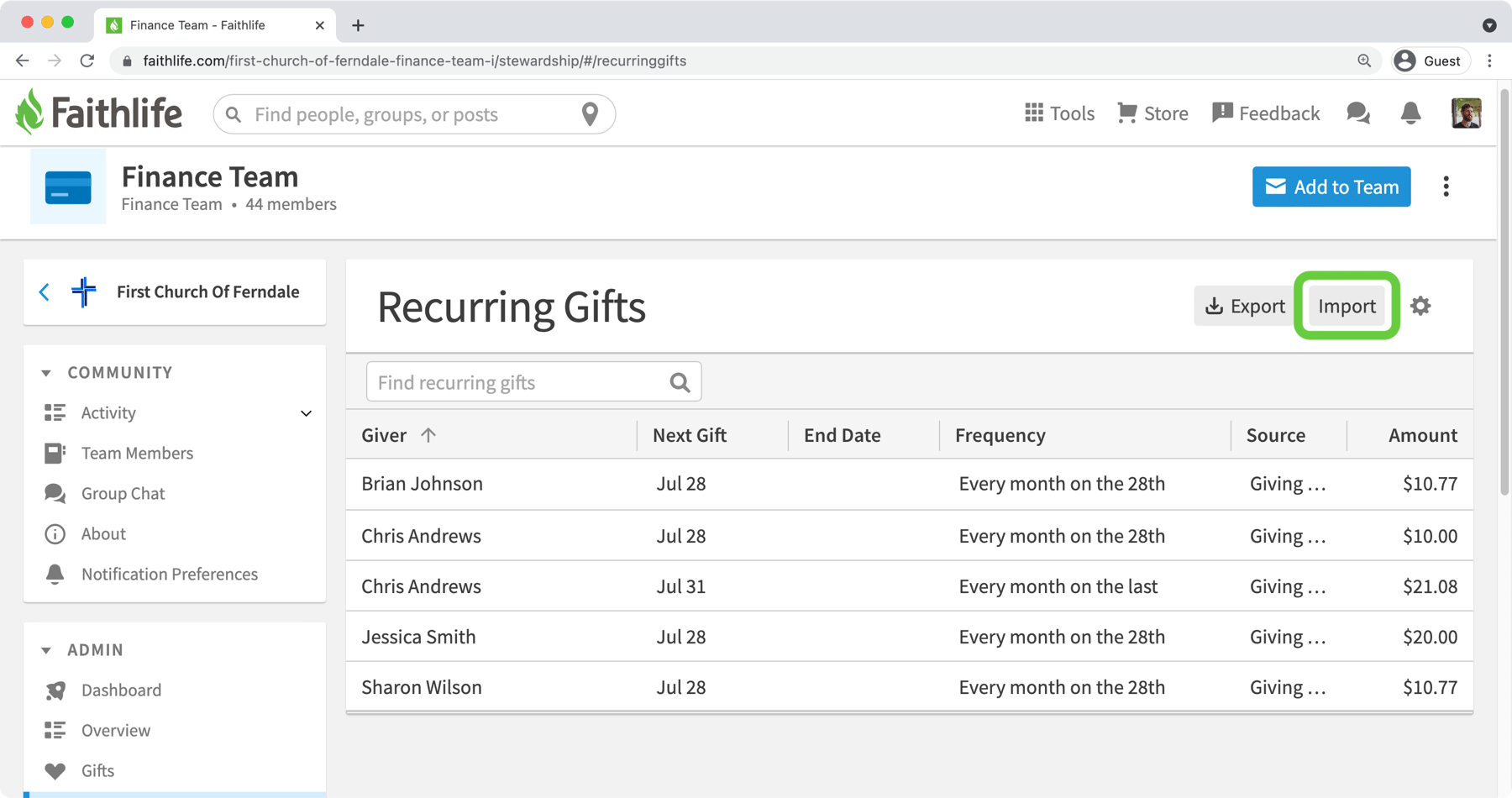Image resolution: width=1512 pixels, height=798 pixels.
Task: Open recurring gifts settings gear
Action: [x=1420, y=306]
